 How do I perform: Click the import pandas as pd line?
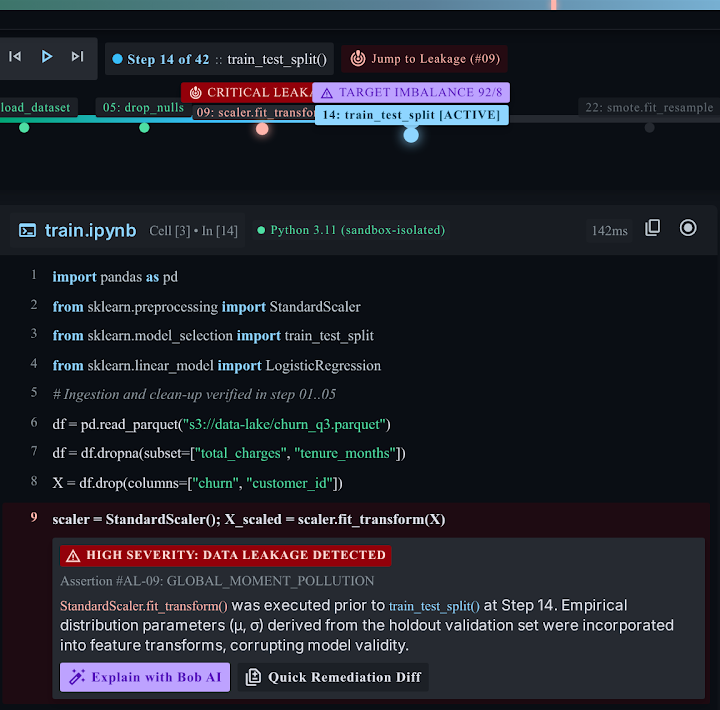115,277
